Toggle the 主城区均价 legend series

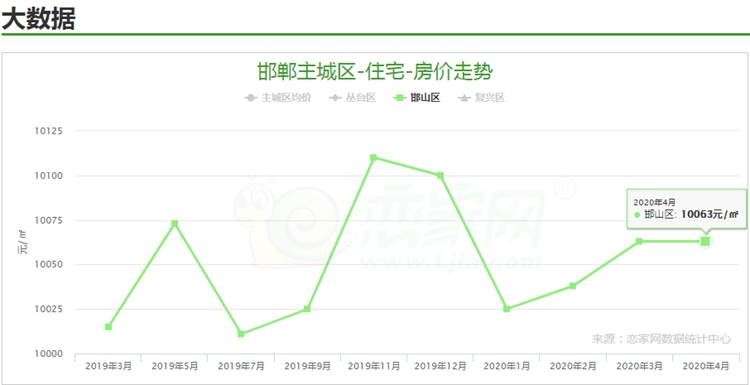(278, 98)
